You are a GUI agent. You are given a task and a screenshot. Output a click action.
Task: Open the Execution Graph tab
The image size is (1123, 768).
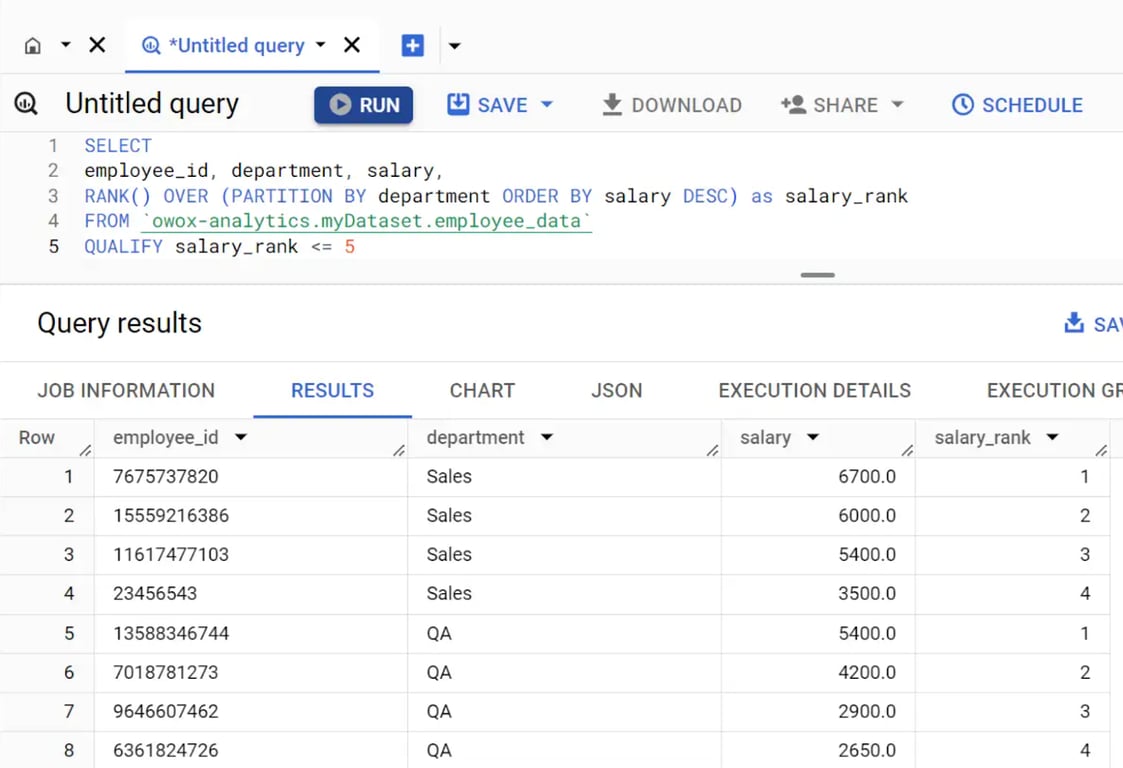(1054, 390)
